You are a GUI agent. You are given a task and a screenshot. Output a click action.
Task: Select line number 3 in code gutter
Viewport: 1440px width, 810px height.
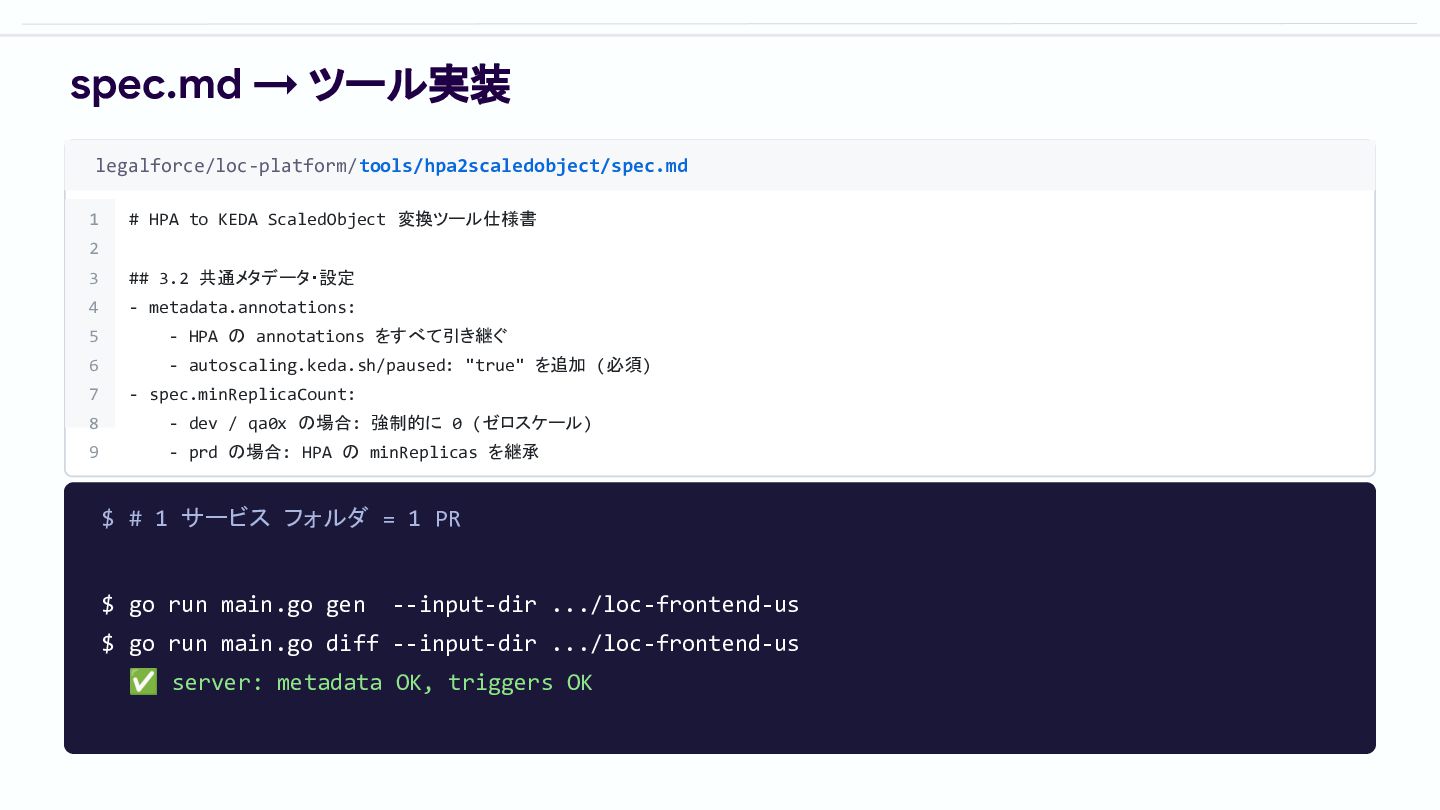[x=94, y=278]
